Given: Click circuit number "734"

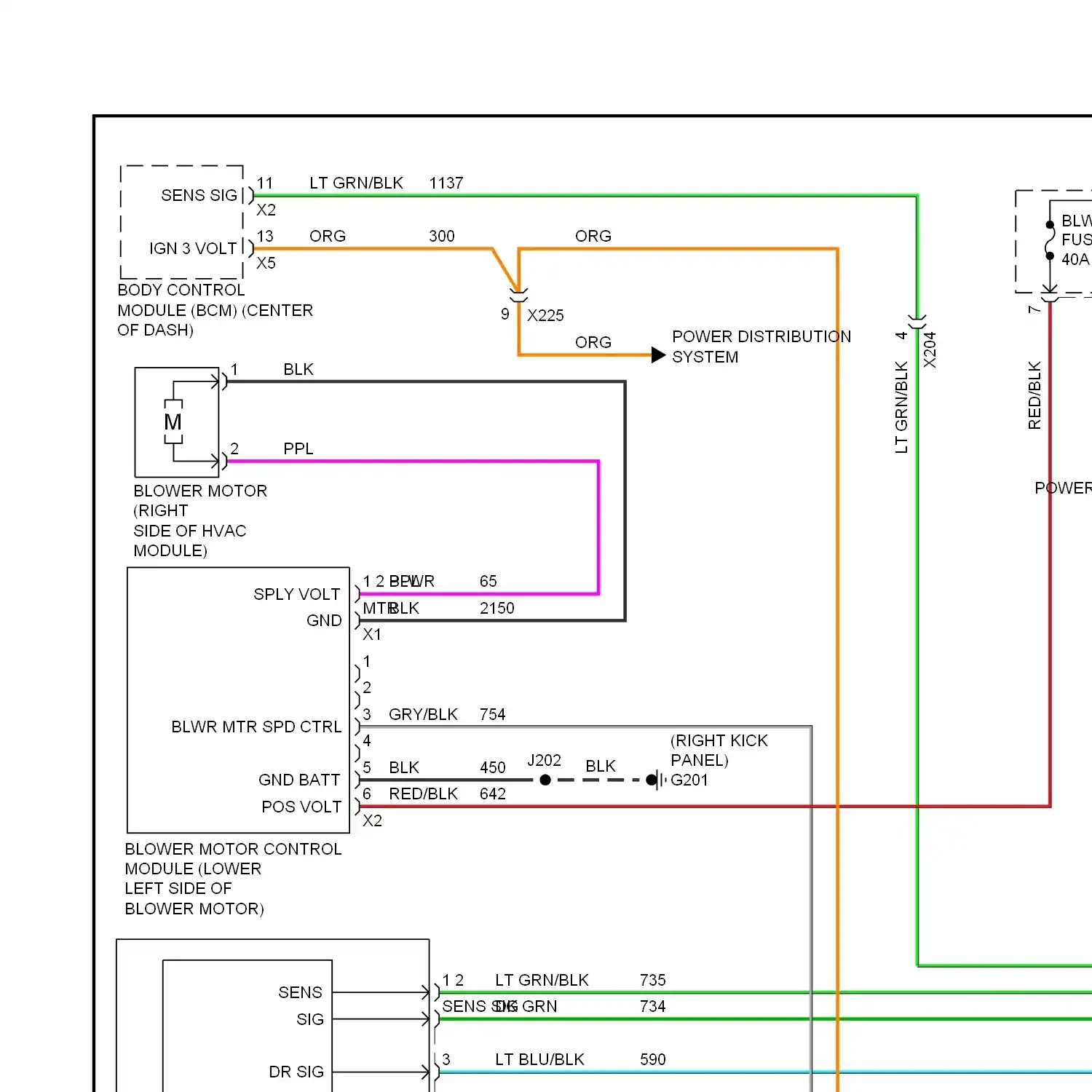Looking at the screenshot, I should pyautogui.click(x=653, y=1007).
